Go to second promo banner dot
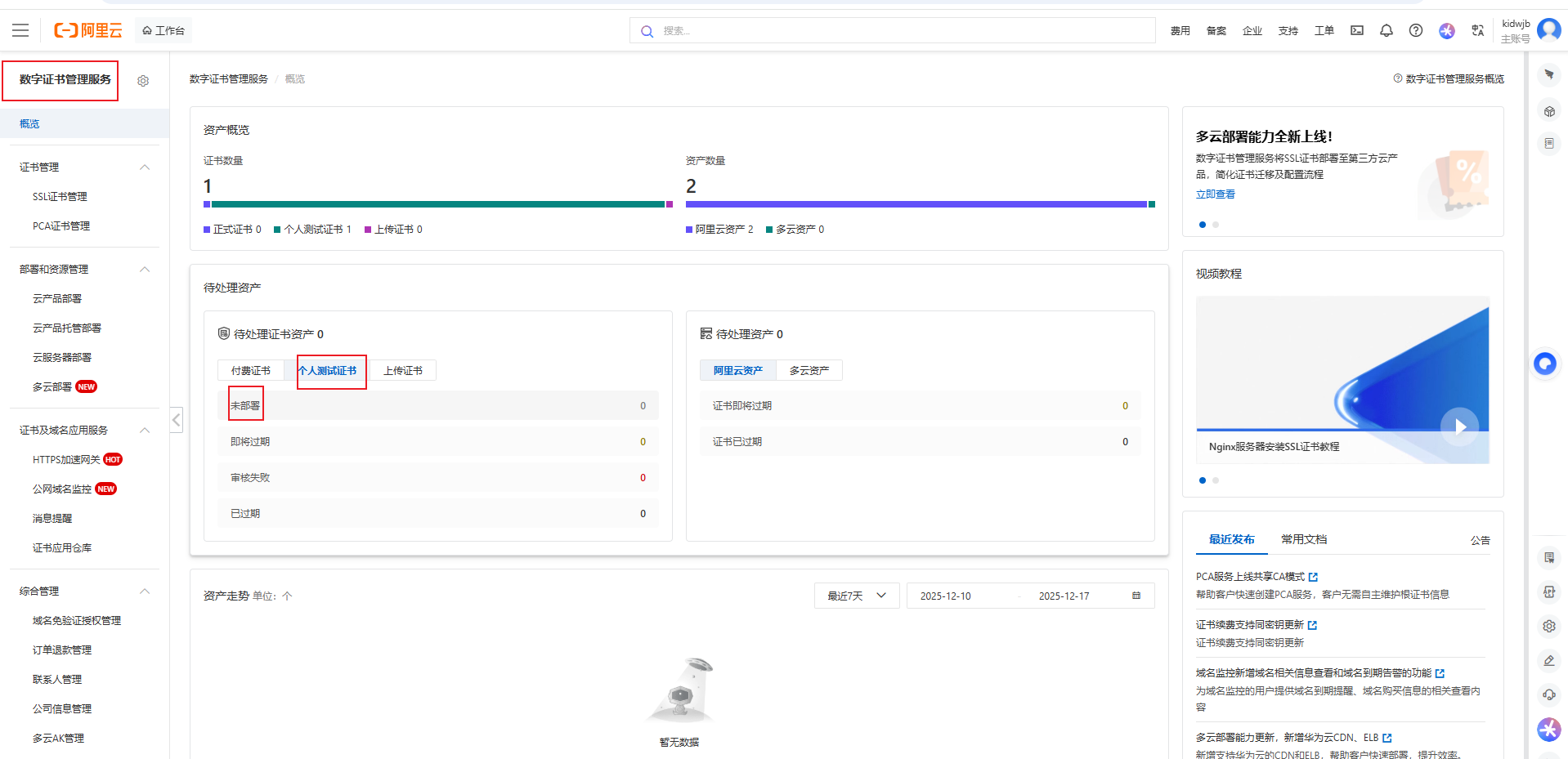Screen dimensions: 1568x759 tap(1216, 225)
